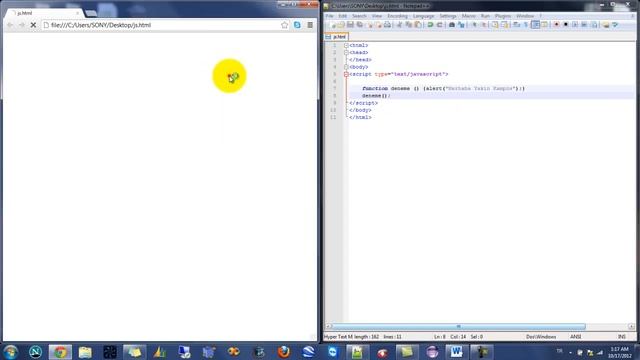The height and width of the screenshot is (360, 640).
Task: Open Language menu in Notepad++
Action: pyautogui.click(x=423, y=16)
